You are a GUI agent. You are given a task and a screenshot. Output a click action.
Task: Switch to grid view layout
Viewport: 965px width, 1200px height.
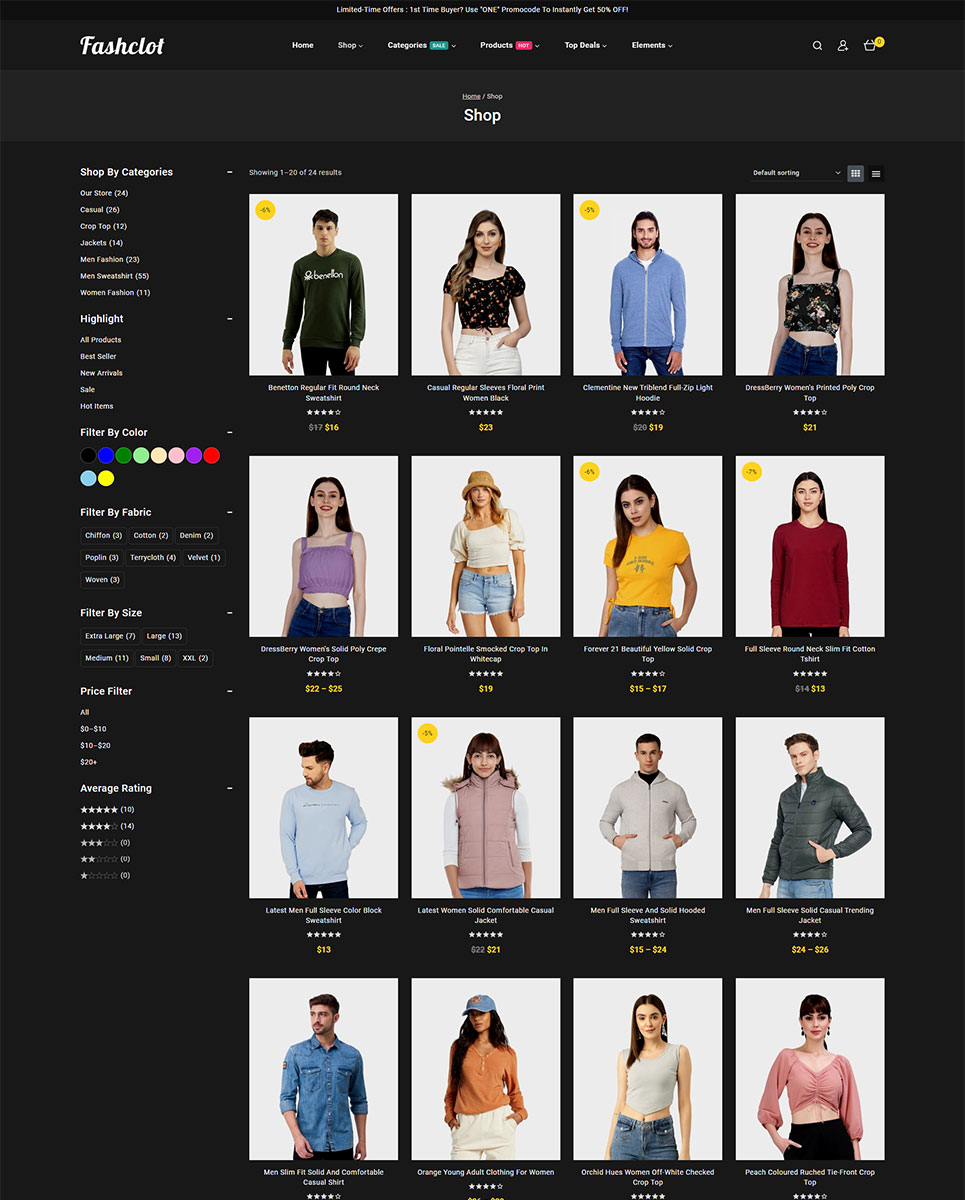[855, 173]
